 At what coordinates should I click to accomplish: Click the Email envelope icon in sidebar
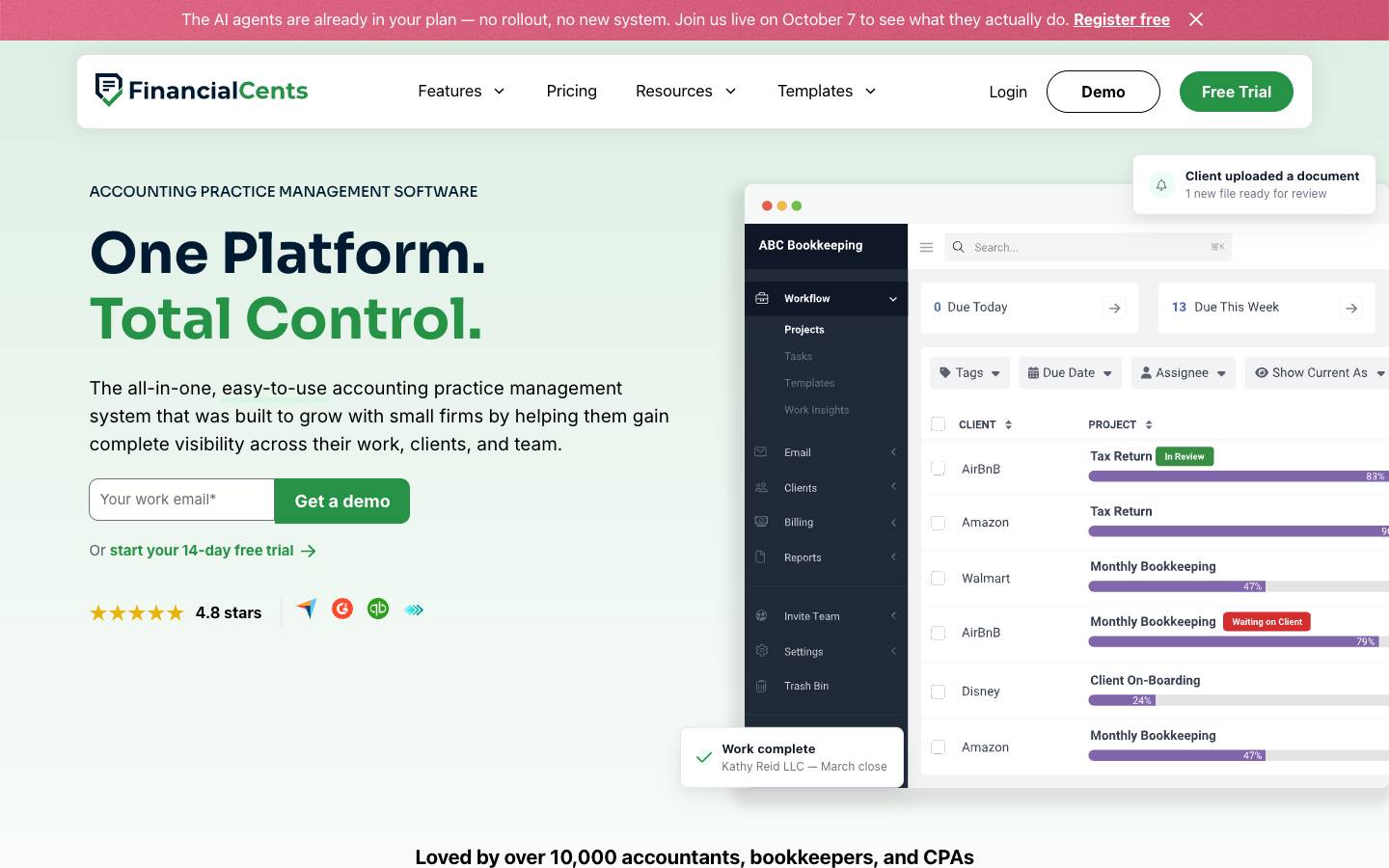[x=761, y=451]
